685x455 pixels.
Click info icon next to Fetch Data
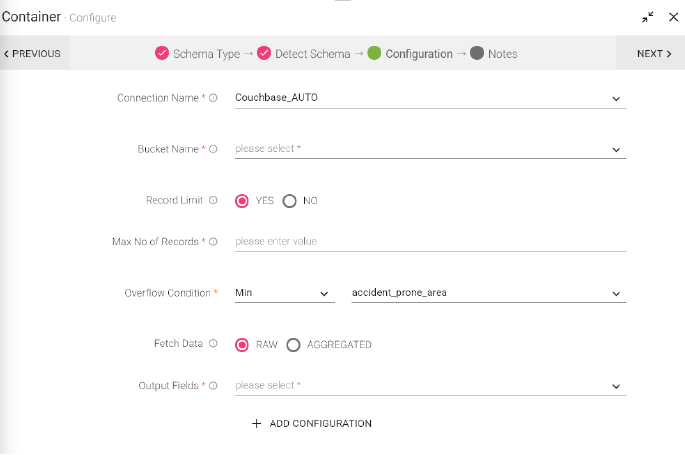click(213, 344)
